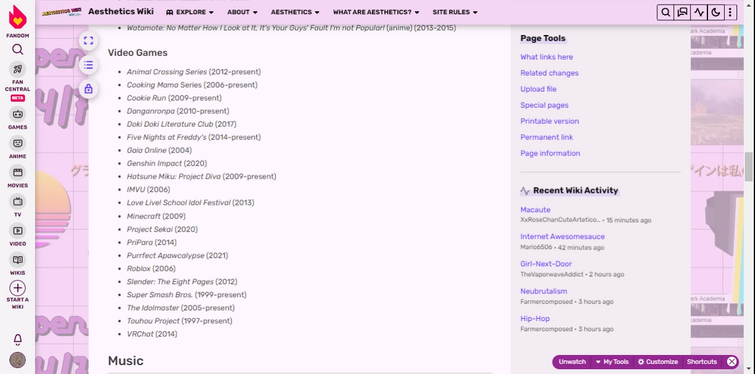The height and width of the screenshot is (374, 755).
Task: Click the Aesthetics Wiki title link
Action: [x=121, y=12]
